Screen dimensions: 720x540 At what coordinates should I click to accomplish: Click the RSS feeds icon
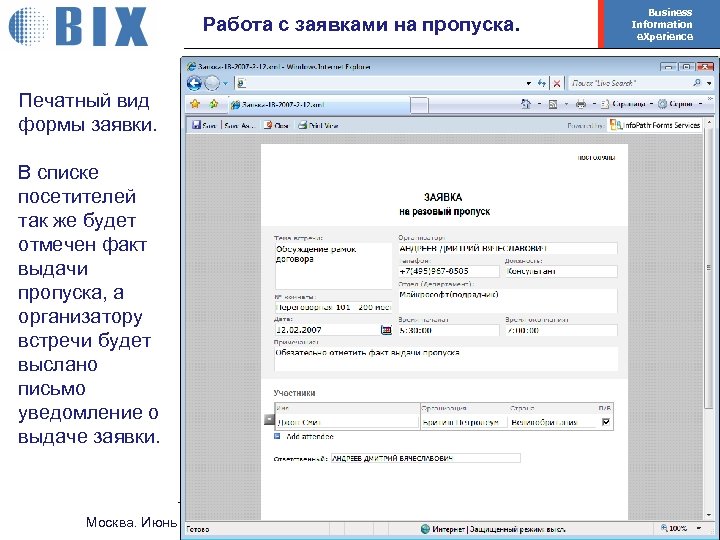[553, 104]
